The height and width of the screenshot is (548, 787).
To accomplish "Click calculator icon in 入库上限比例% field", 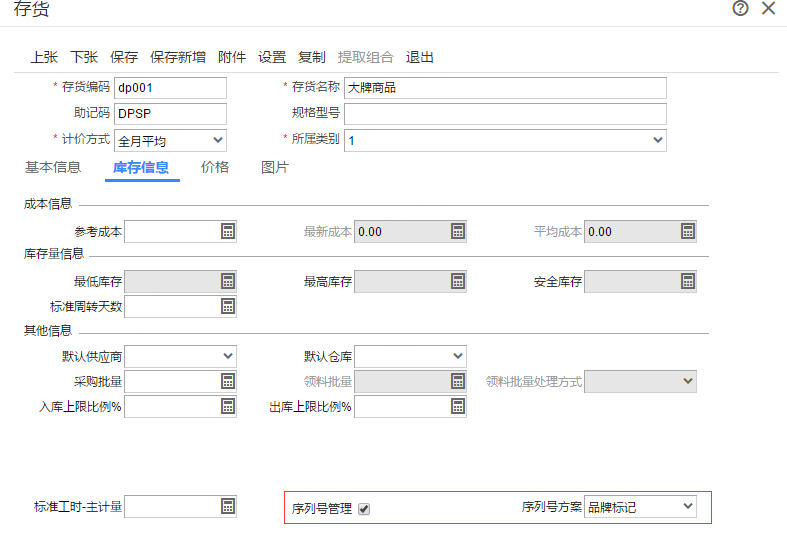I will click(228, 406).
